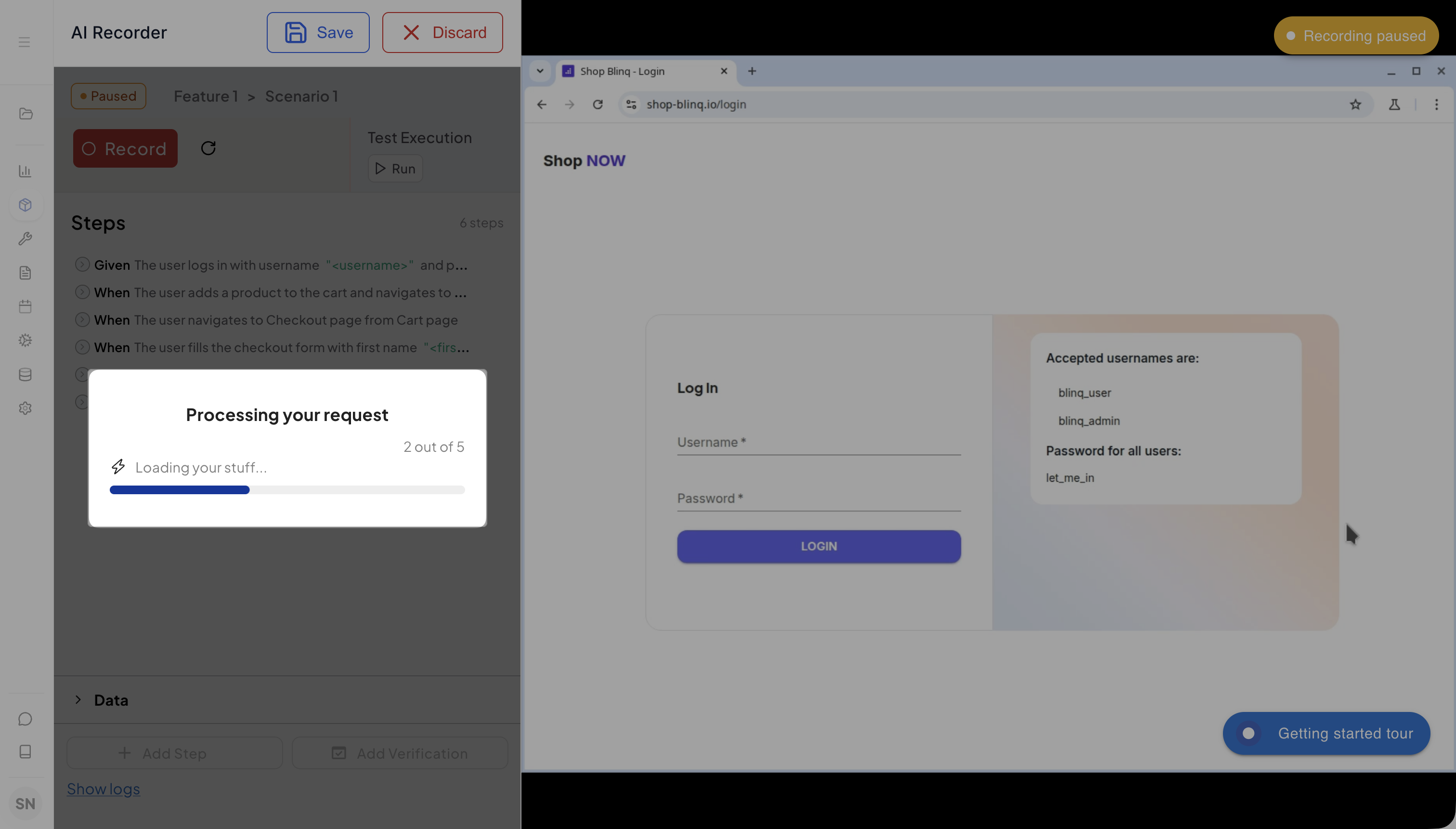The width and height of the screenshot is (1456, 829).
Task: Bookmark the page with star icon
Action: (x=1355, y=104)
